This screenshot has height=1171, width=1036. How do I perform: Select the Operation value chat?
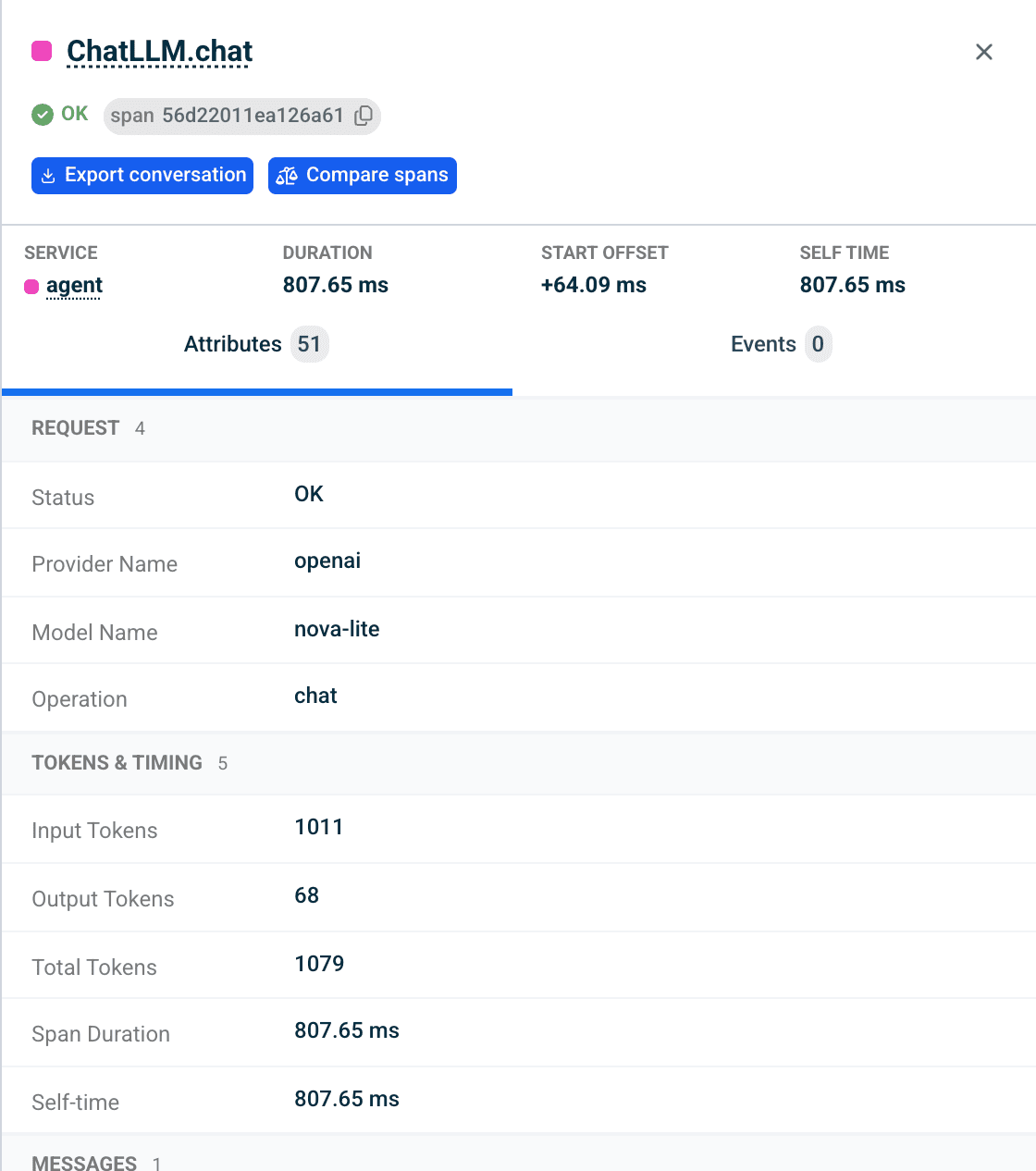tap(315, 696)
